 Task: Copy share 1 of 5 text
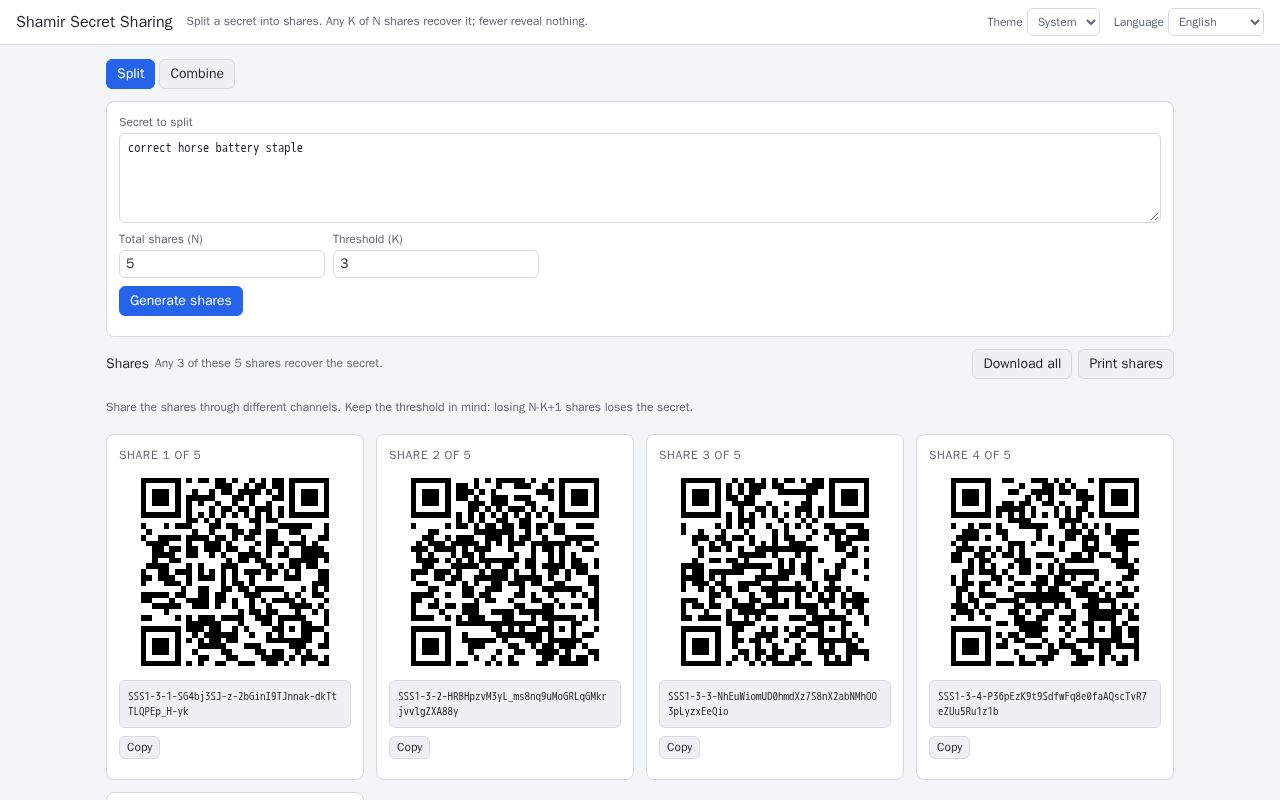point(140,747)
